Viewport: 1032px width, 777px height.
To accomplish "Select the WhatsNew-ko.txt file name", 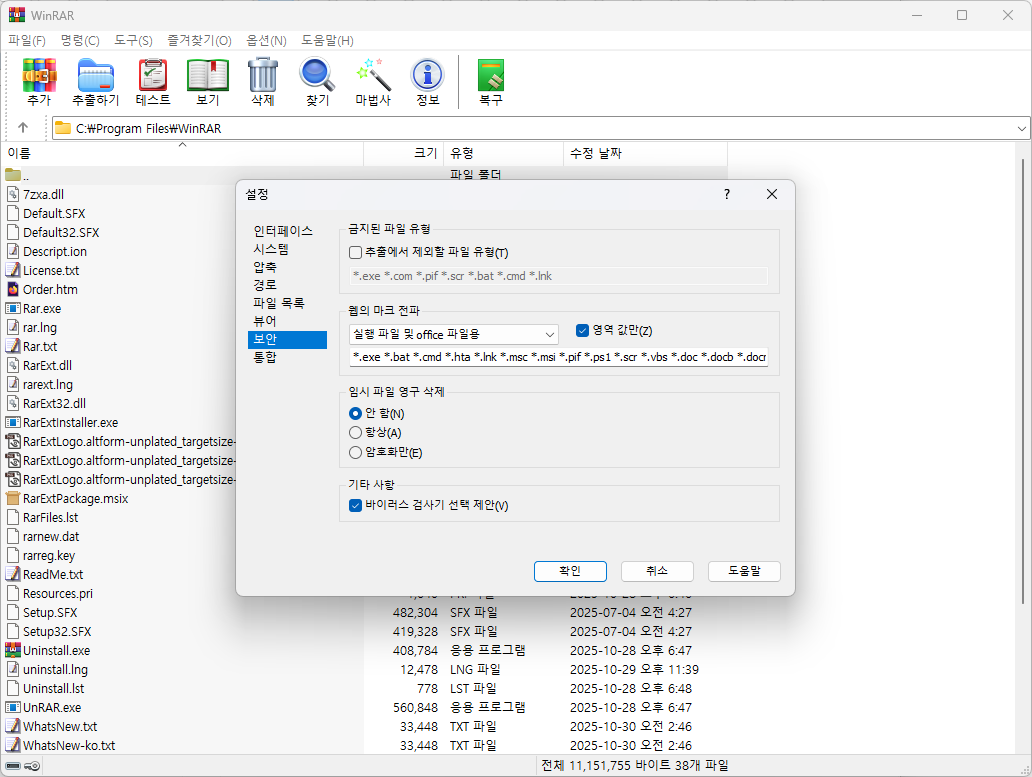I will click(69, 745).
